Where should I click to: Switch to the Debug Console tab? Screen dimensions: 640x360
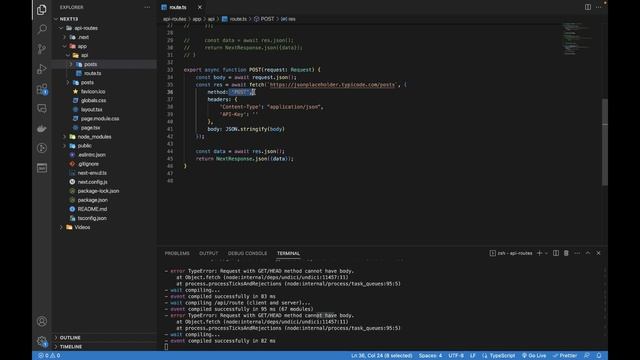pos(247,253)
